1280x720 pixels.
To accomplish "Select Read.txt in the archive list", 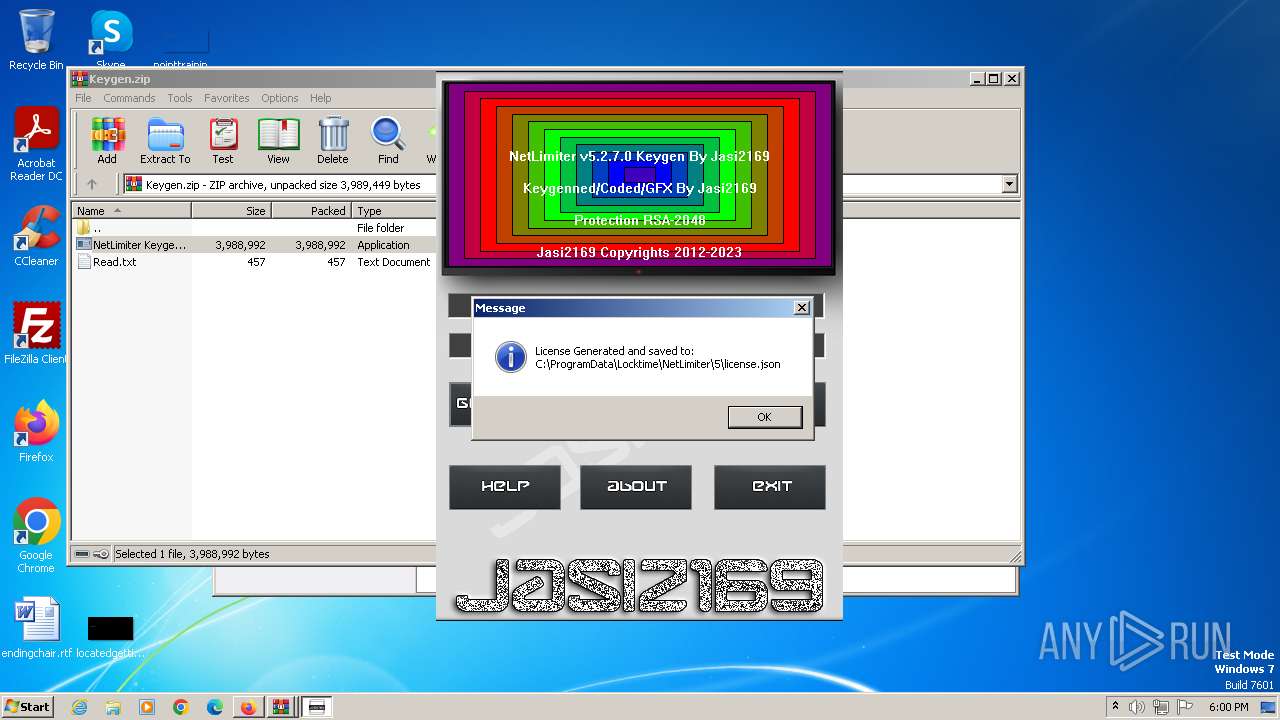I will click(x=254, y=262).
